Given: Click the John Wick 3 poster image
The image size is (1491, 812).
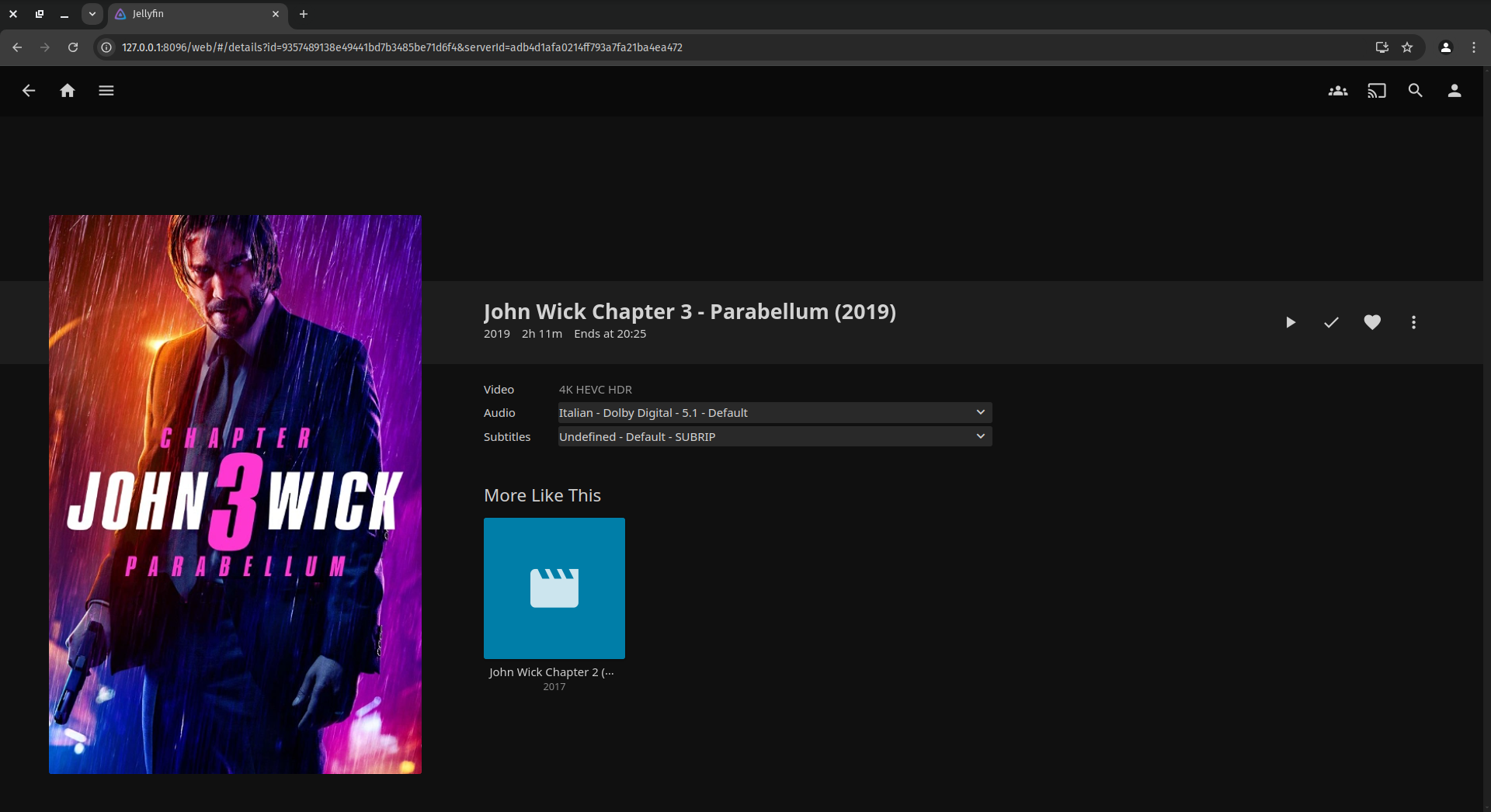Looking at the screenshot, I should [x=235, y=494].
